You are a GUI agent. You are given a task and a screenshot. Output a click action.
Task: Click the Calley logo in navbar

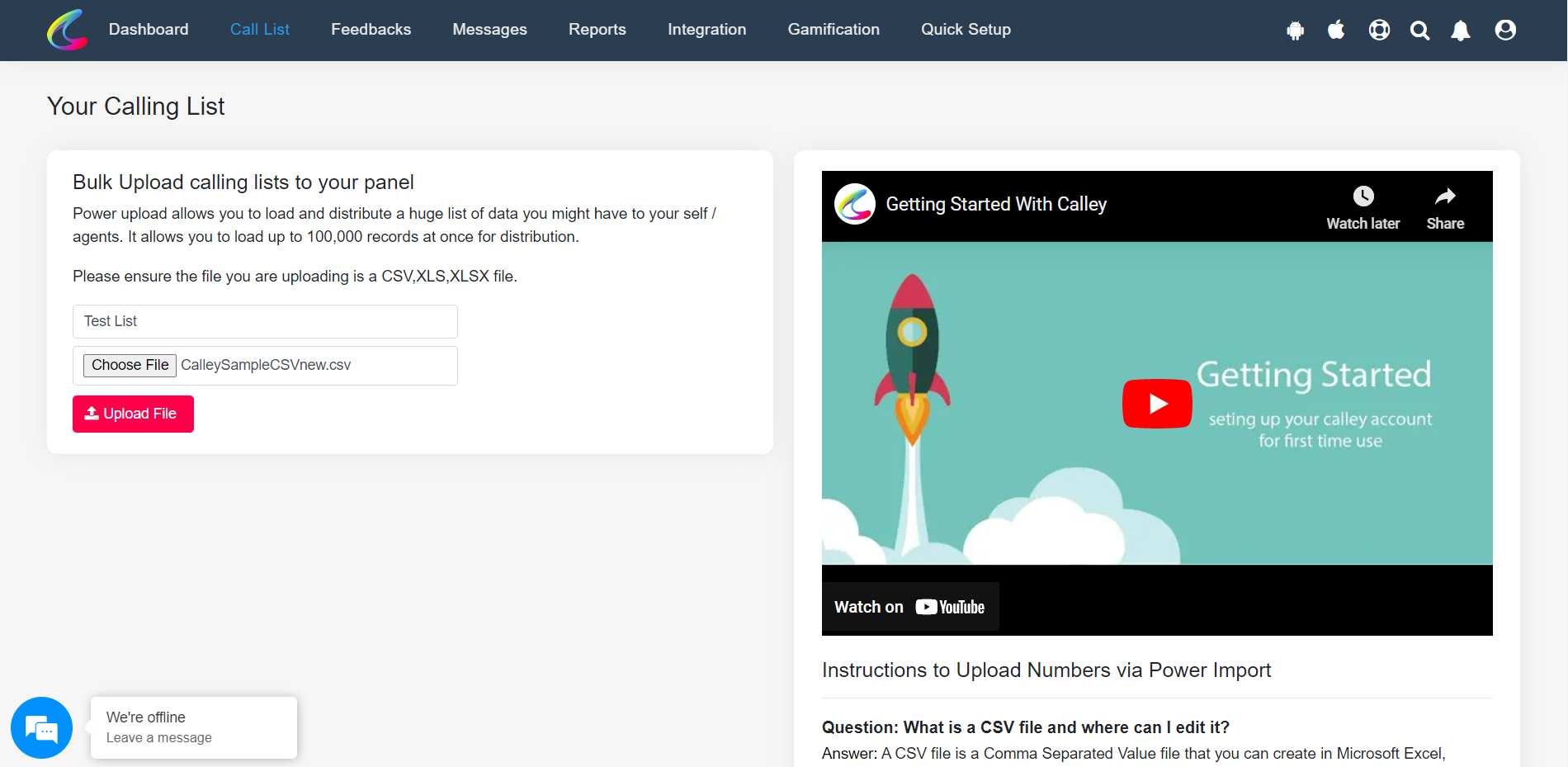coord(67,30)
